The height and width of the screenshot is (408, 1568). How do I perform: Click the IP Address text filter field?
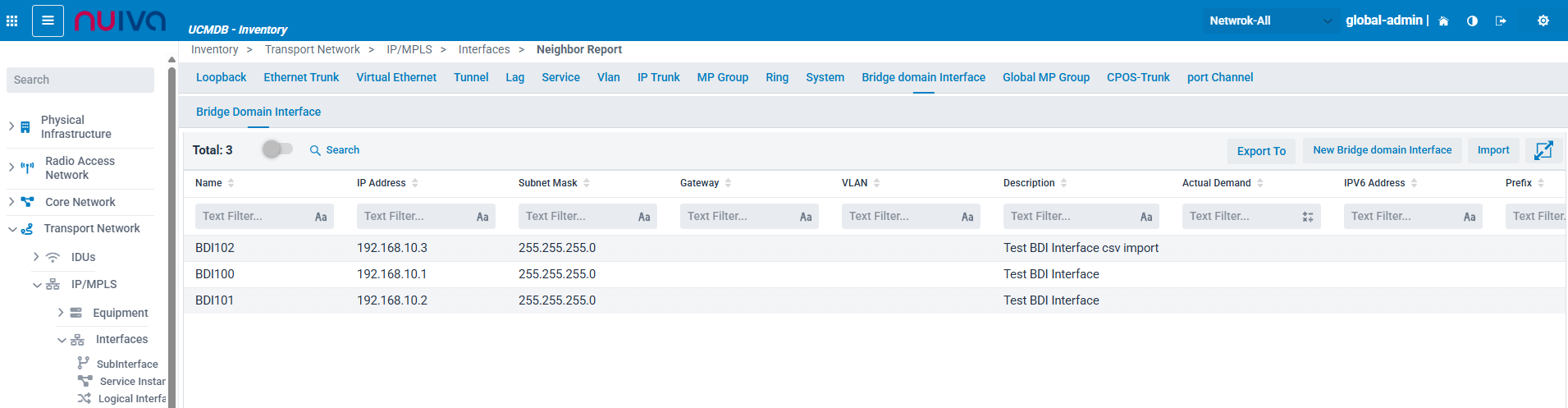click(416, 216)
